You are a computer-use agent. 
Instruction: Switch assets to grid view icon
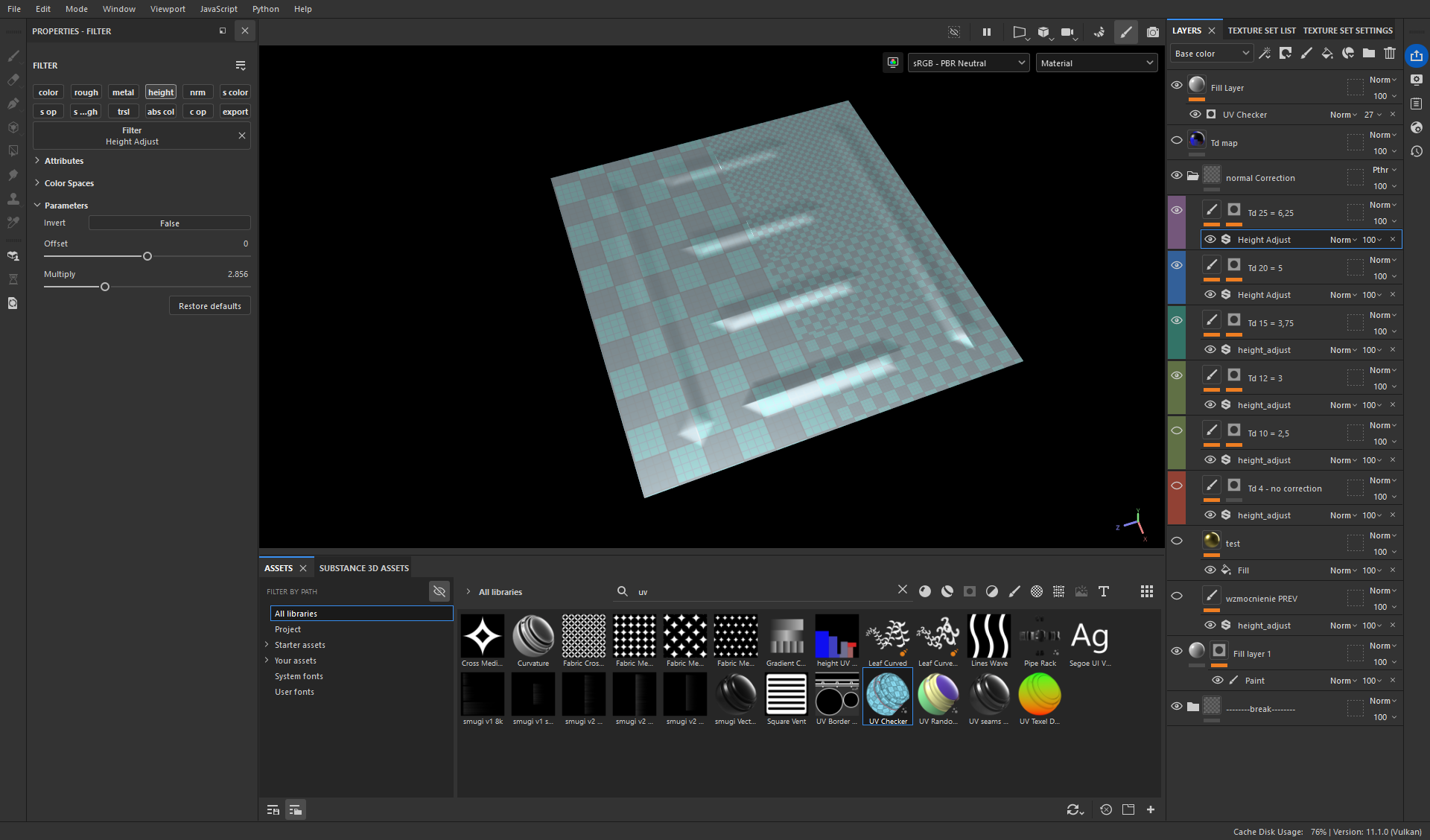click(x=1147, y=591)
